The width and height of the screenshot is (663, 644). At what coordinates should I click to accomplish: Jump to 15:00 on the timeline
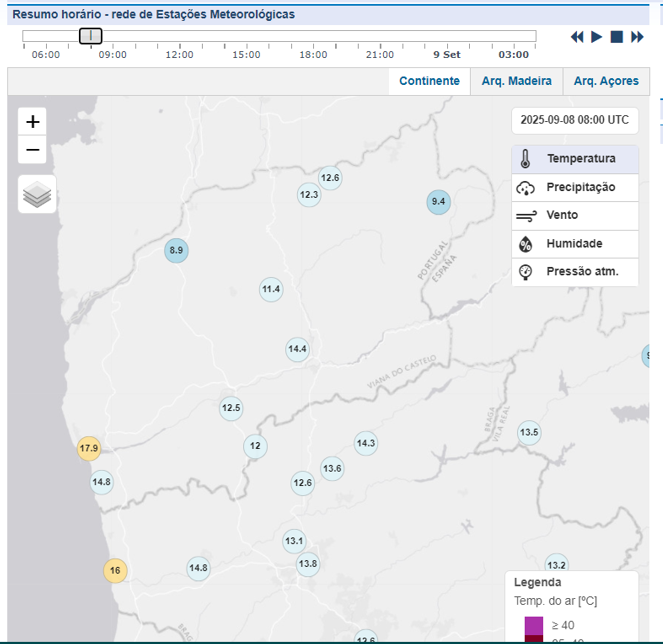tap(246, 55)
